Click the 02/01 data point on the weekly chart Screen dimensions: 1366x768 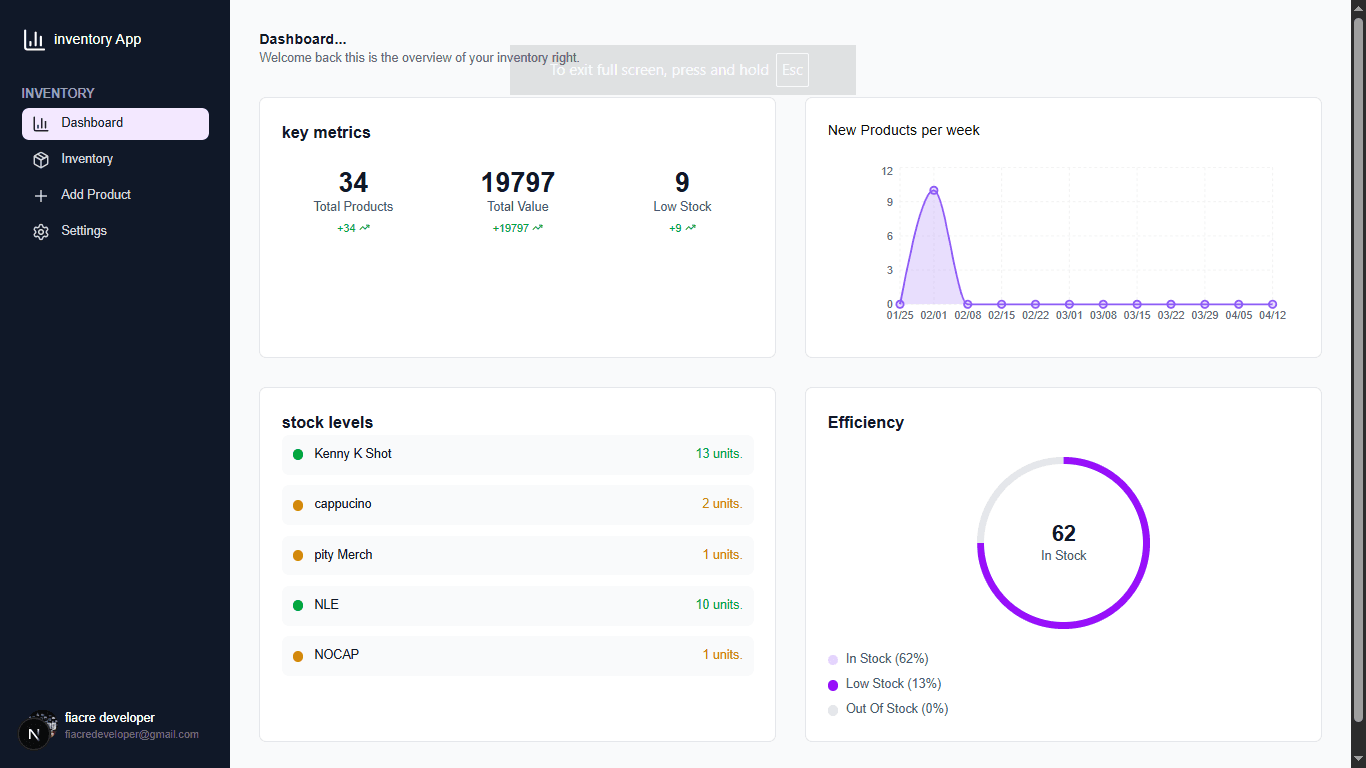pyautogui.click(x=934, y=189)
